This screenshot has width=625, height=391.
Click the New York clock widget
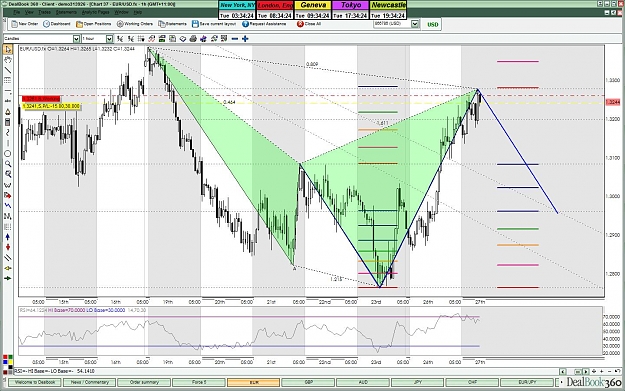(237, 10)
